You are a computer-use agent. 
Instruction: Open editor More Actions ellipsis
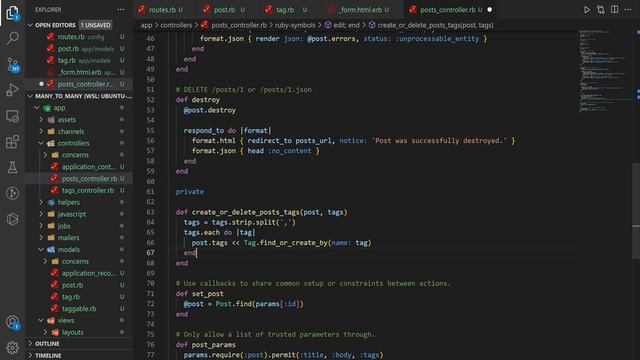[628, 9]
